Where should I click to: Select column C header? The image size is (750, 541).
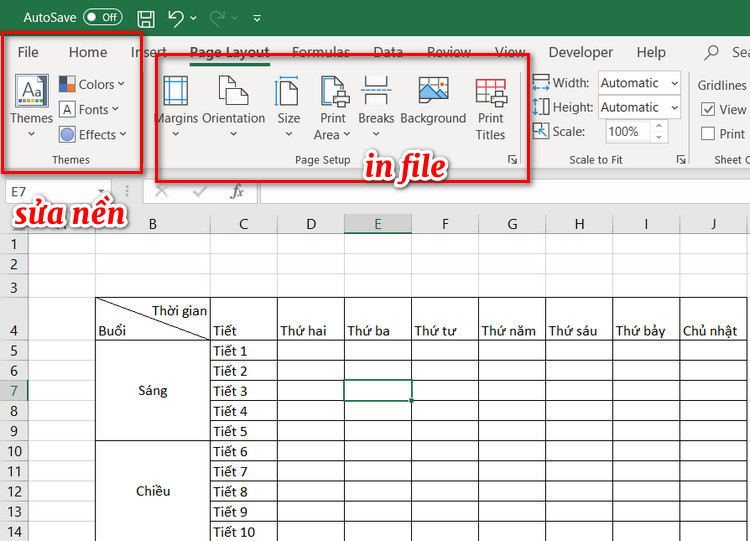[243, 224]
